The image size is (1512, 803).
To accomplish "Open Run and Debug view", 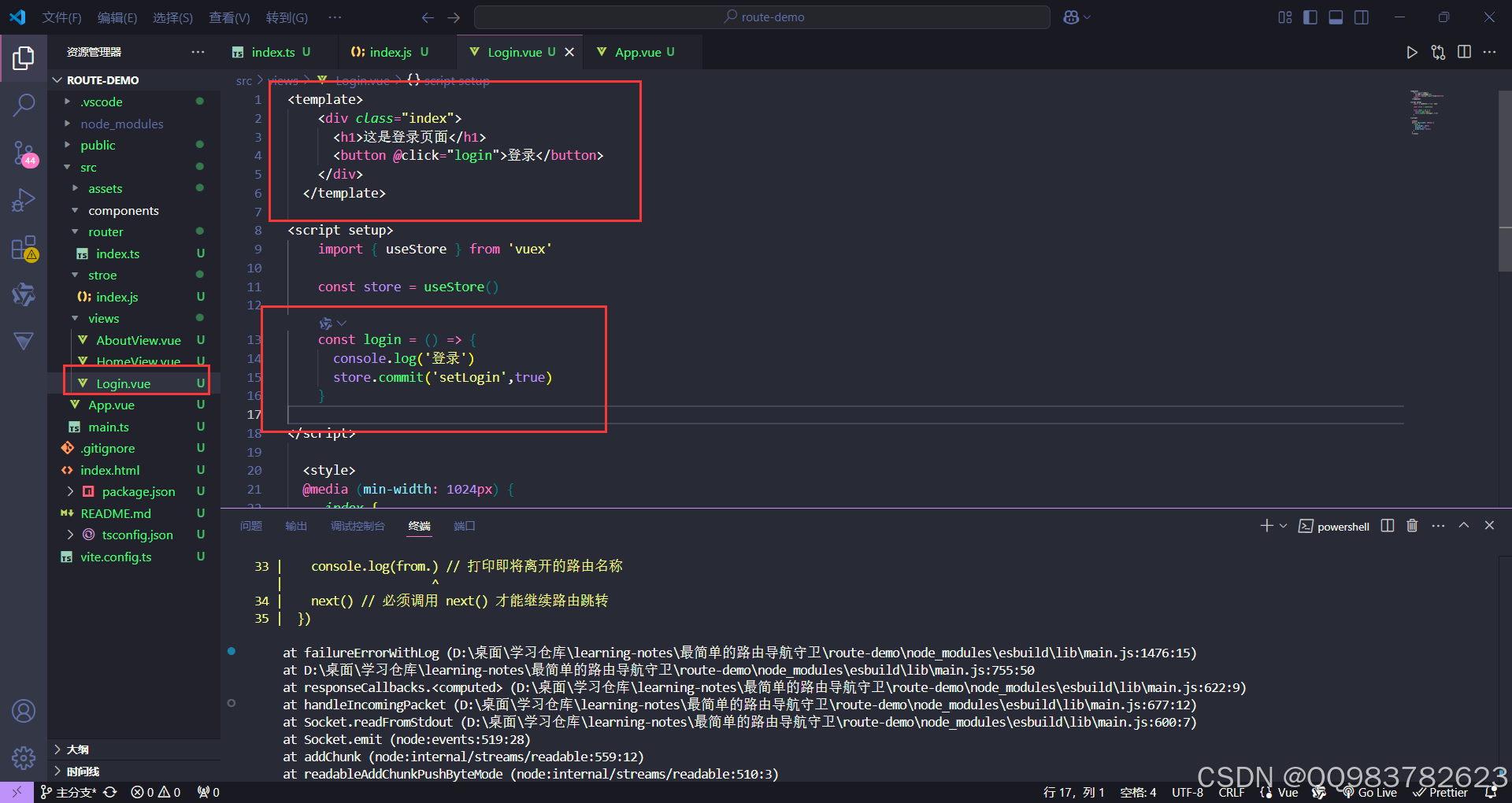I will (x=24, y=201).
